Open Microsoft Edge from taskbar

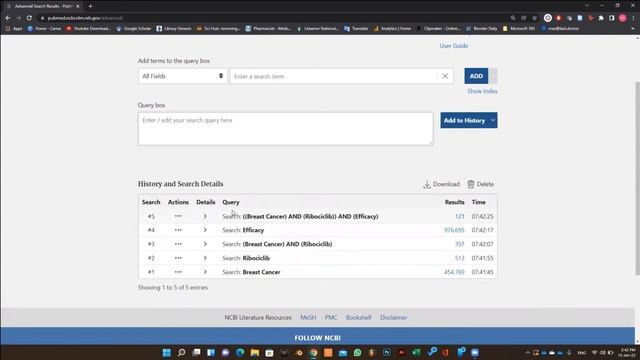point(240,353)
